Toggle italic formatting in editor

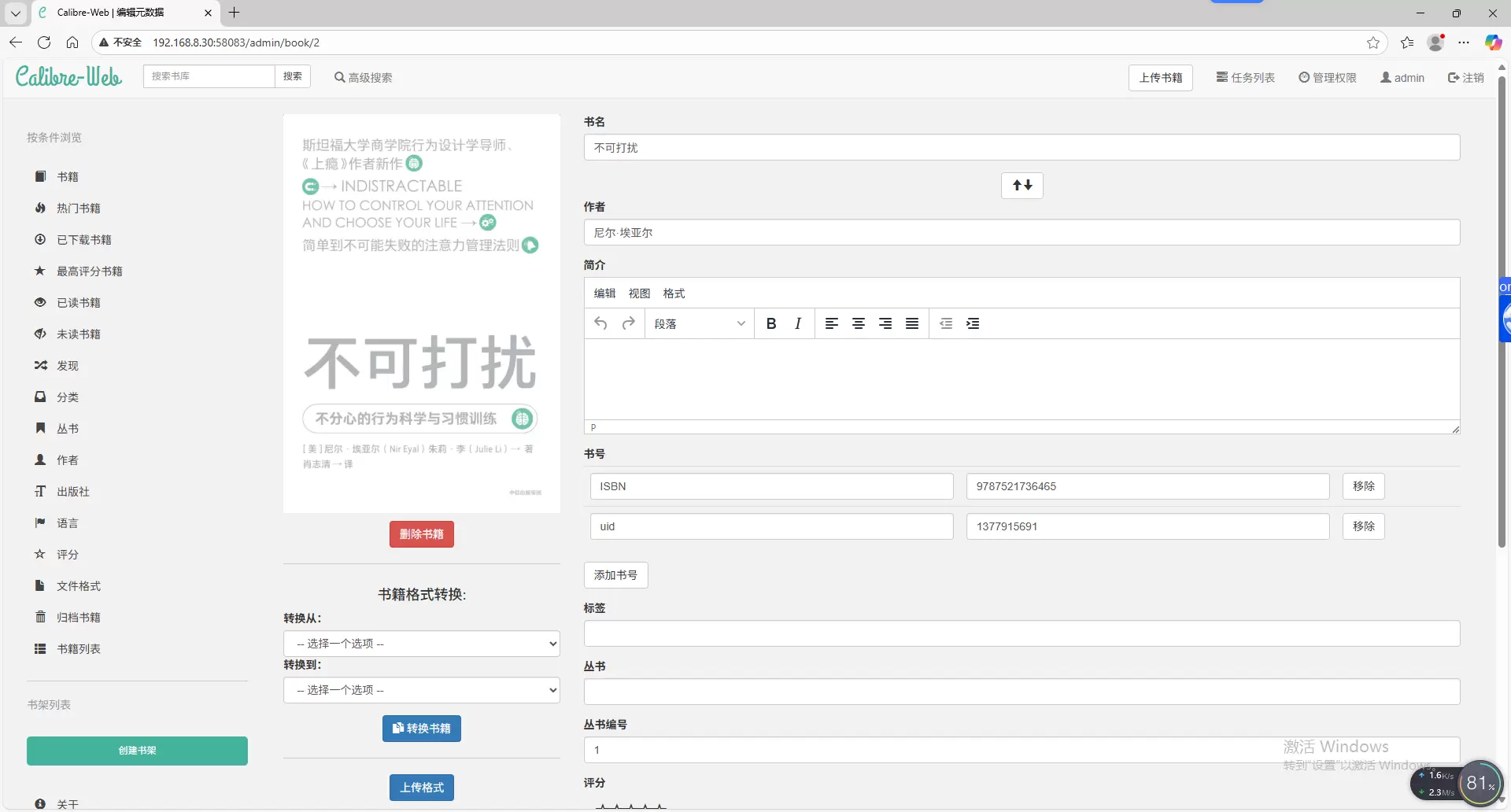click(x=798, y=323)
